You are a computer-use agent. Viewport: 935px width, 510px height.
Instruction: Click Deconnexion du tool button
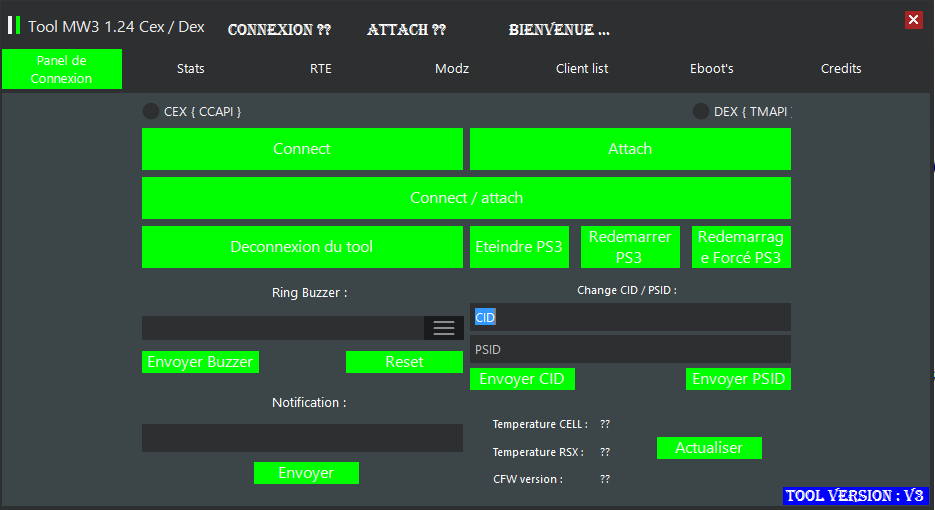[x=302, y=247]
